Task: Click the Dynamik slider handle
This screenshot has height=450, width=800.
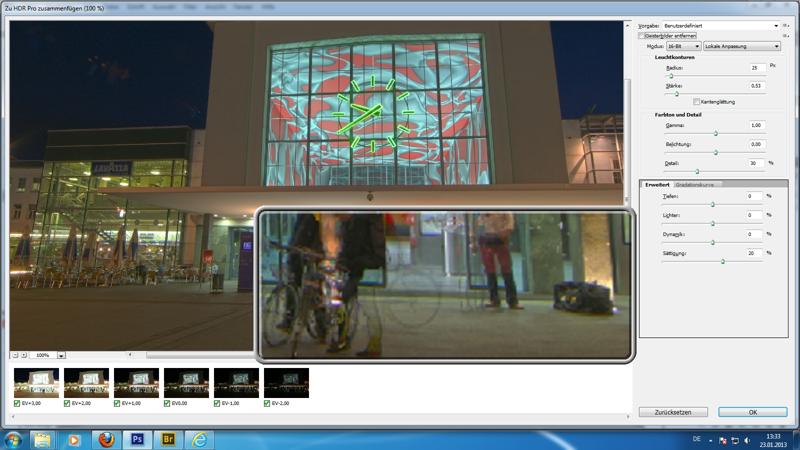Action: (x=713, y=242)
